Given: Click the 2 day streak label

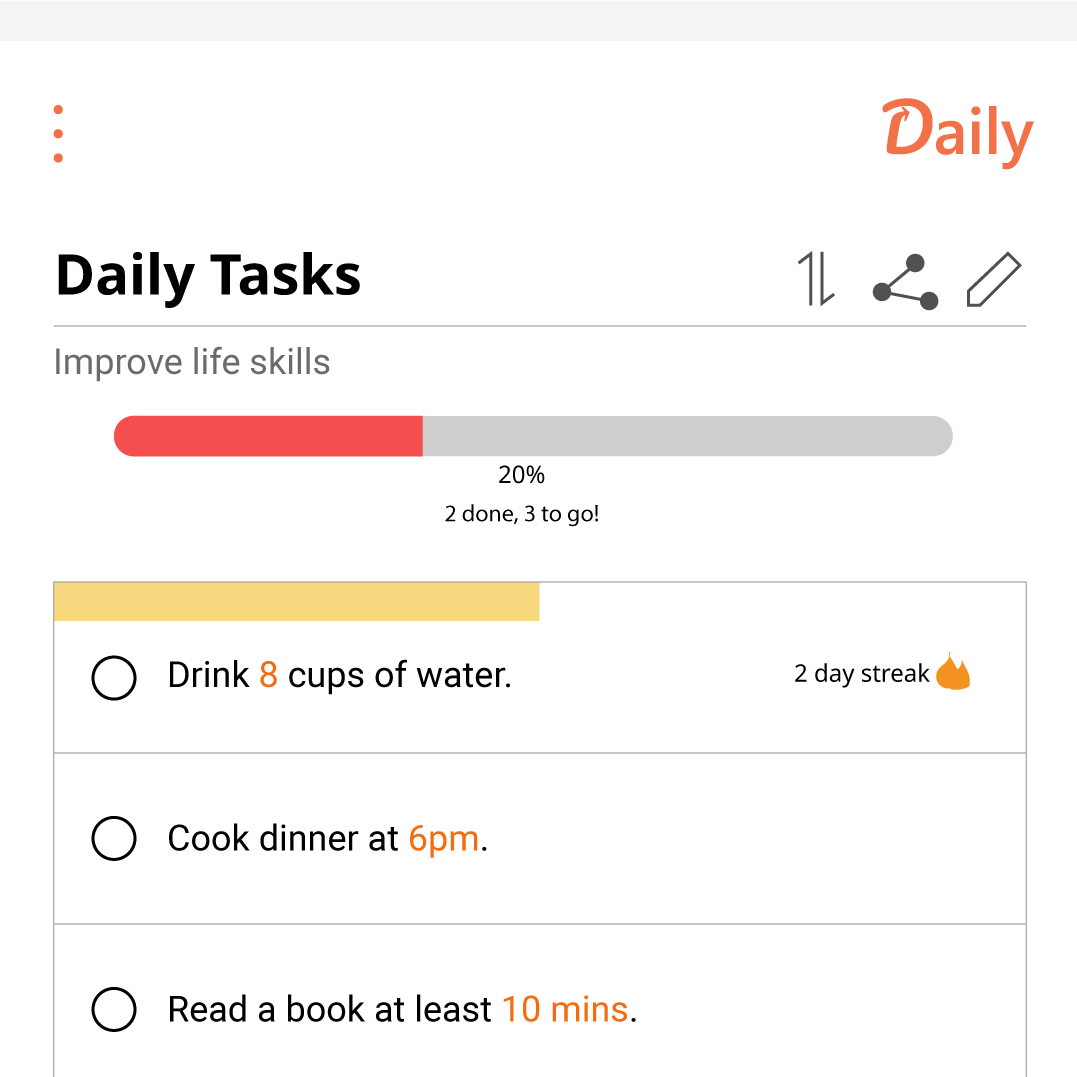Looking at the screenshot, I should pyautogui.click(x=861, y=674).
